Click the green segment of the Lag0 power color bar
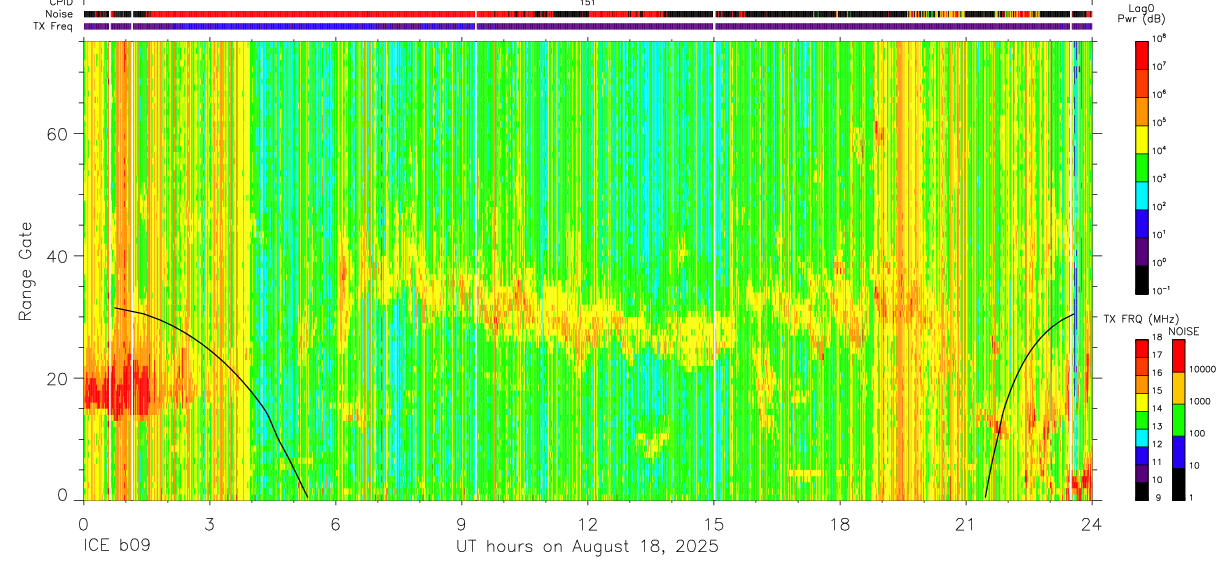1228x567 pixels. [x=1141, y=165]
